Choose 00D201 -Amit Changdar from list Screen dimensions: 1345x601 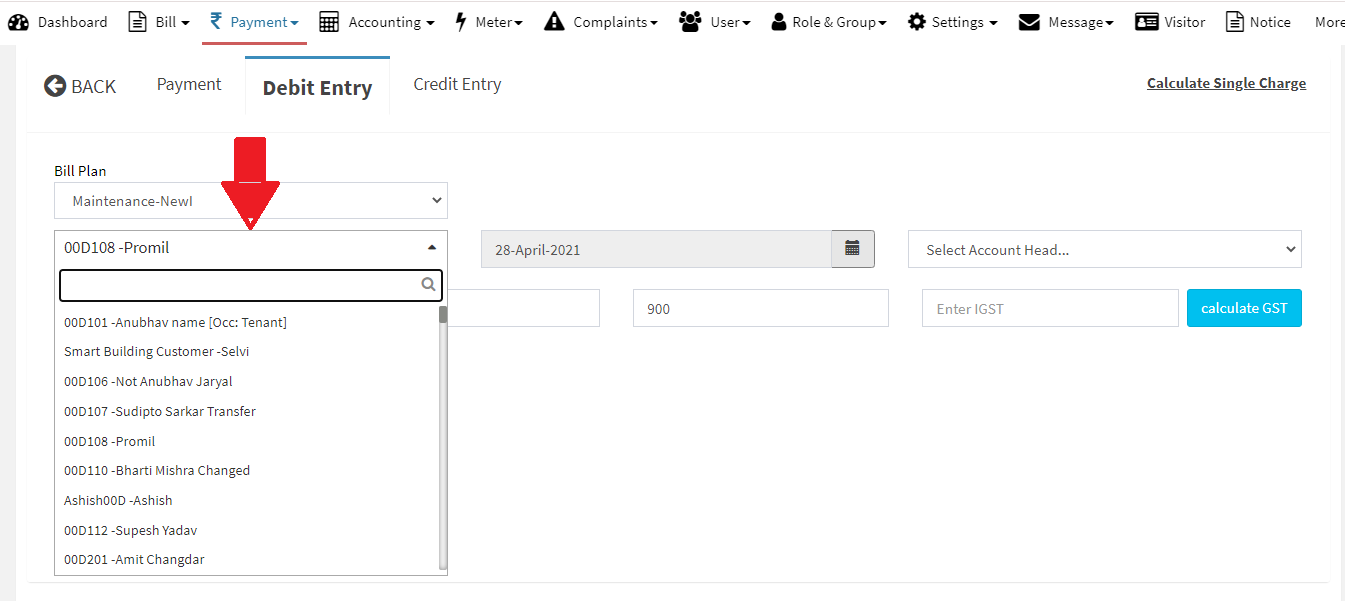134,560
